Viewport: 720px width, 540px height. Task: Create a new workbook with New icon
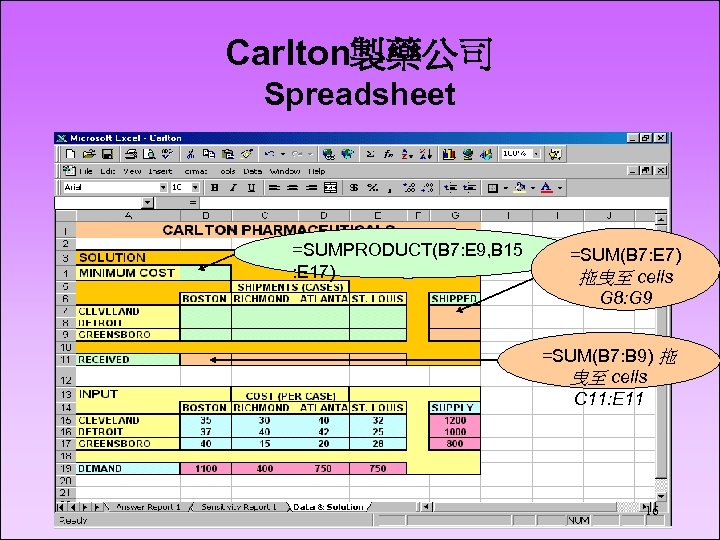coord(70,154)
